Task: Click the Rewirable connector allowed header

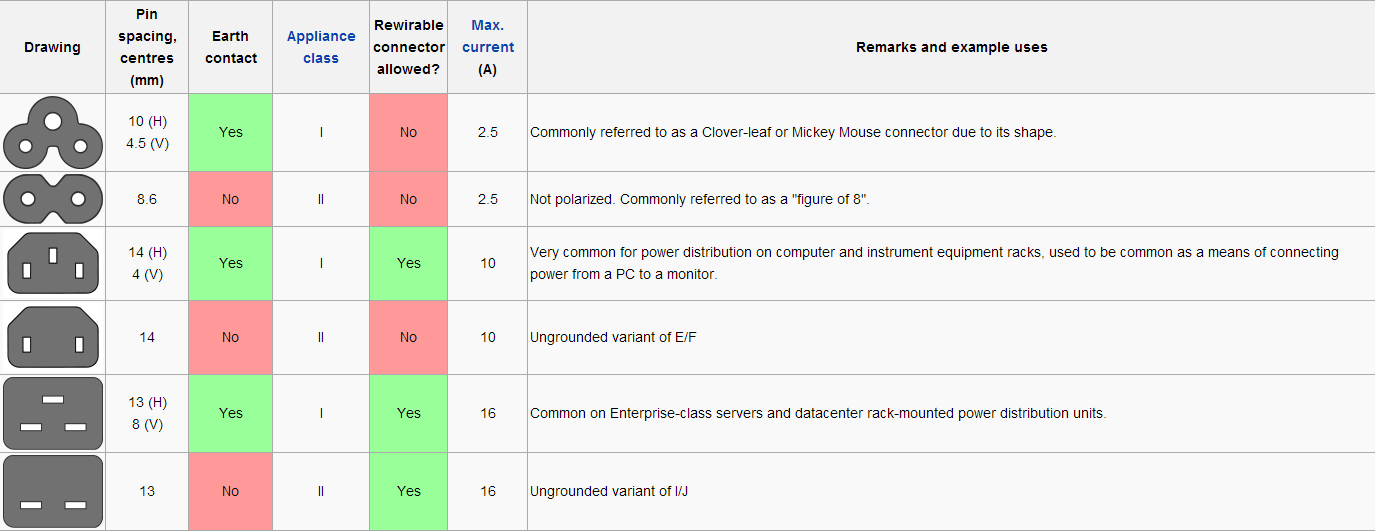Action: pyautogui.click(x=409, y=47)
